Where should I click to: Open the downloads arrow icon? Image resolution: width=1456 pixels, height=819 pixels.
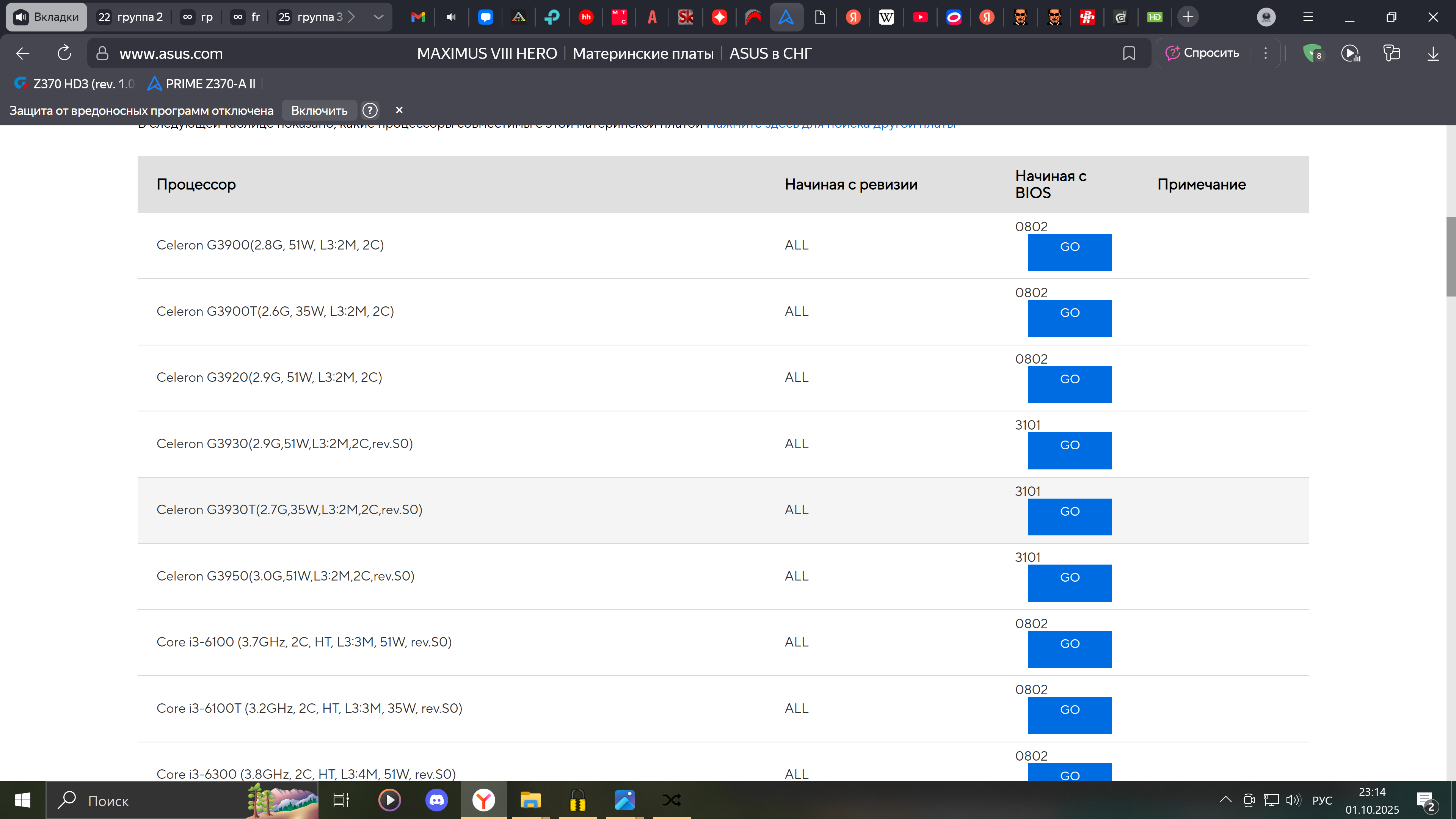(1433, 53)
